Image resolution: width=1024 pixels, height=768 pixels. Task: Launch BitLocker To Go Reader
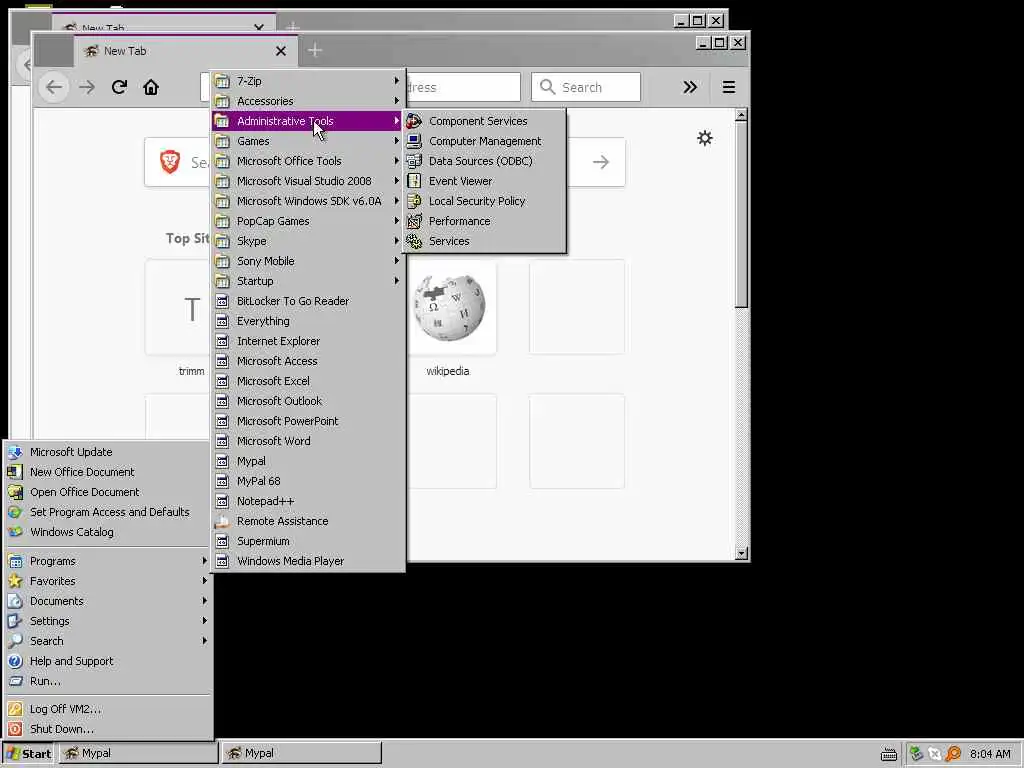(x=308, y=301)
